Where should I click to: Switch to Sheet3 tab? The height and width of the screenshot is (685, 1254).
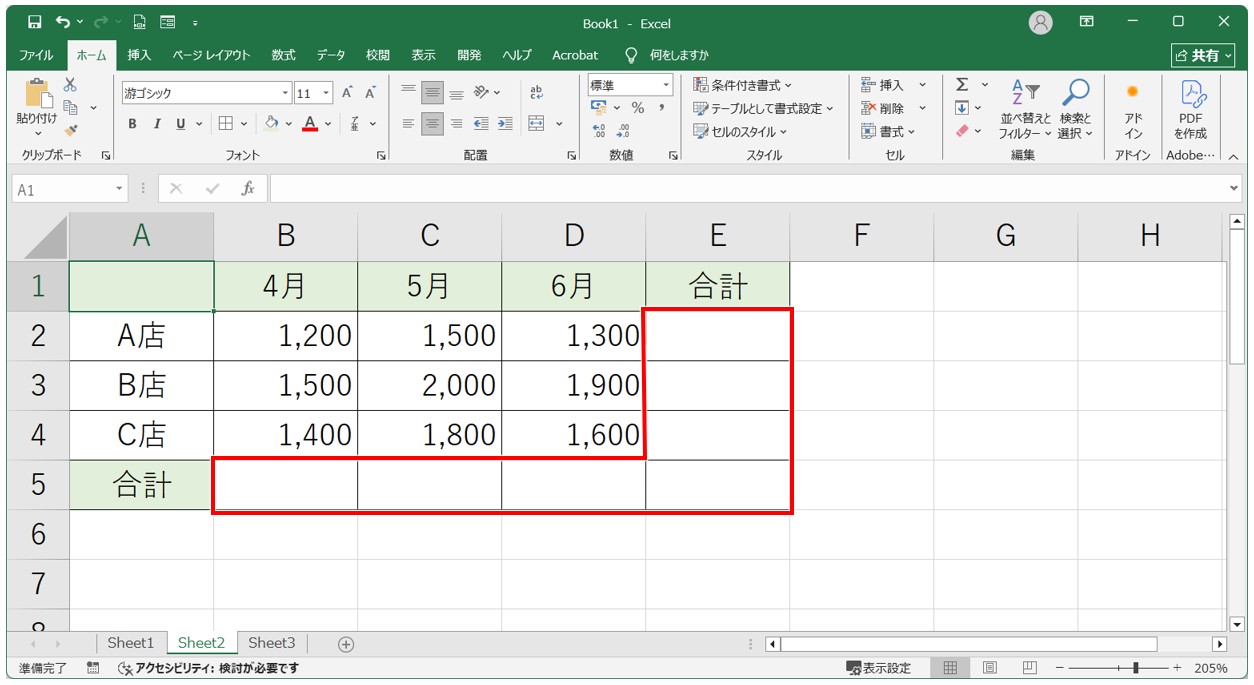click(x=272, y=643)
